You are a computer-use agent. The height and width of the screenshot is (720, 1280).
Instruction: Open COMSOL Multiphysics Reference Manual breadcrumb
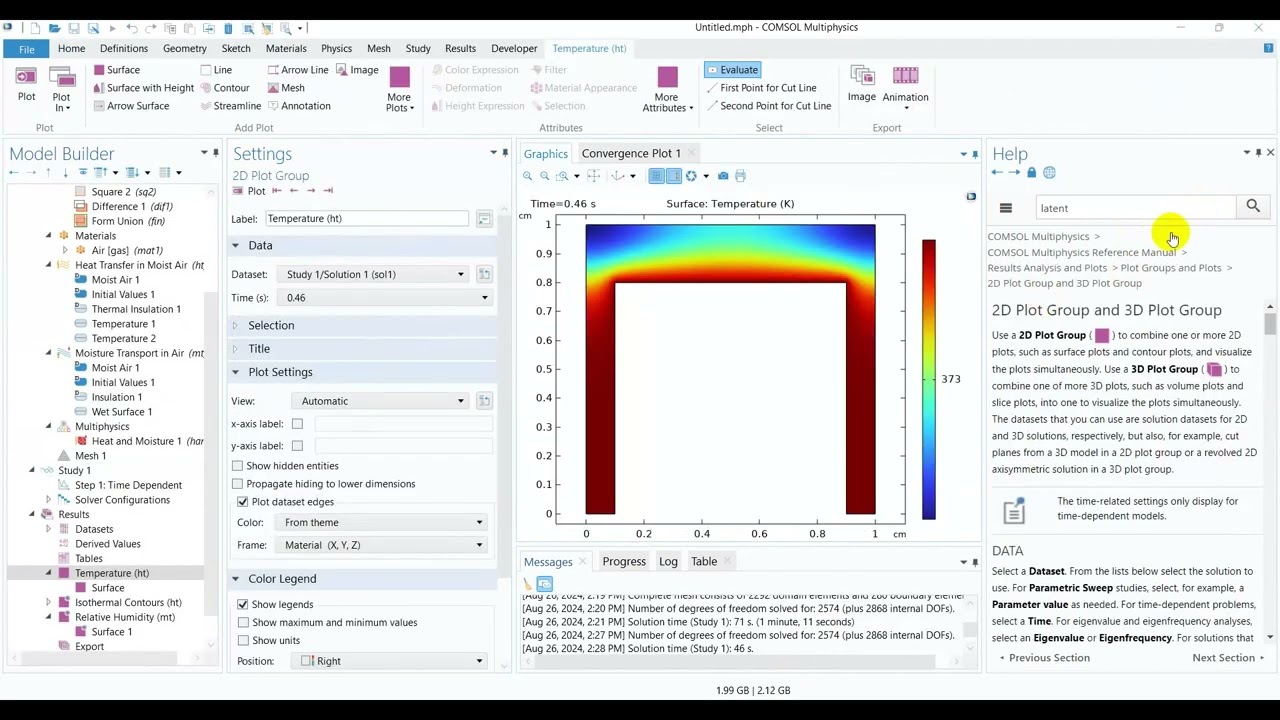point(1081,252)
